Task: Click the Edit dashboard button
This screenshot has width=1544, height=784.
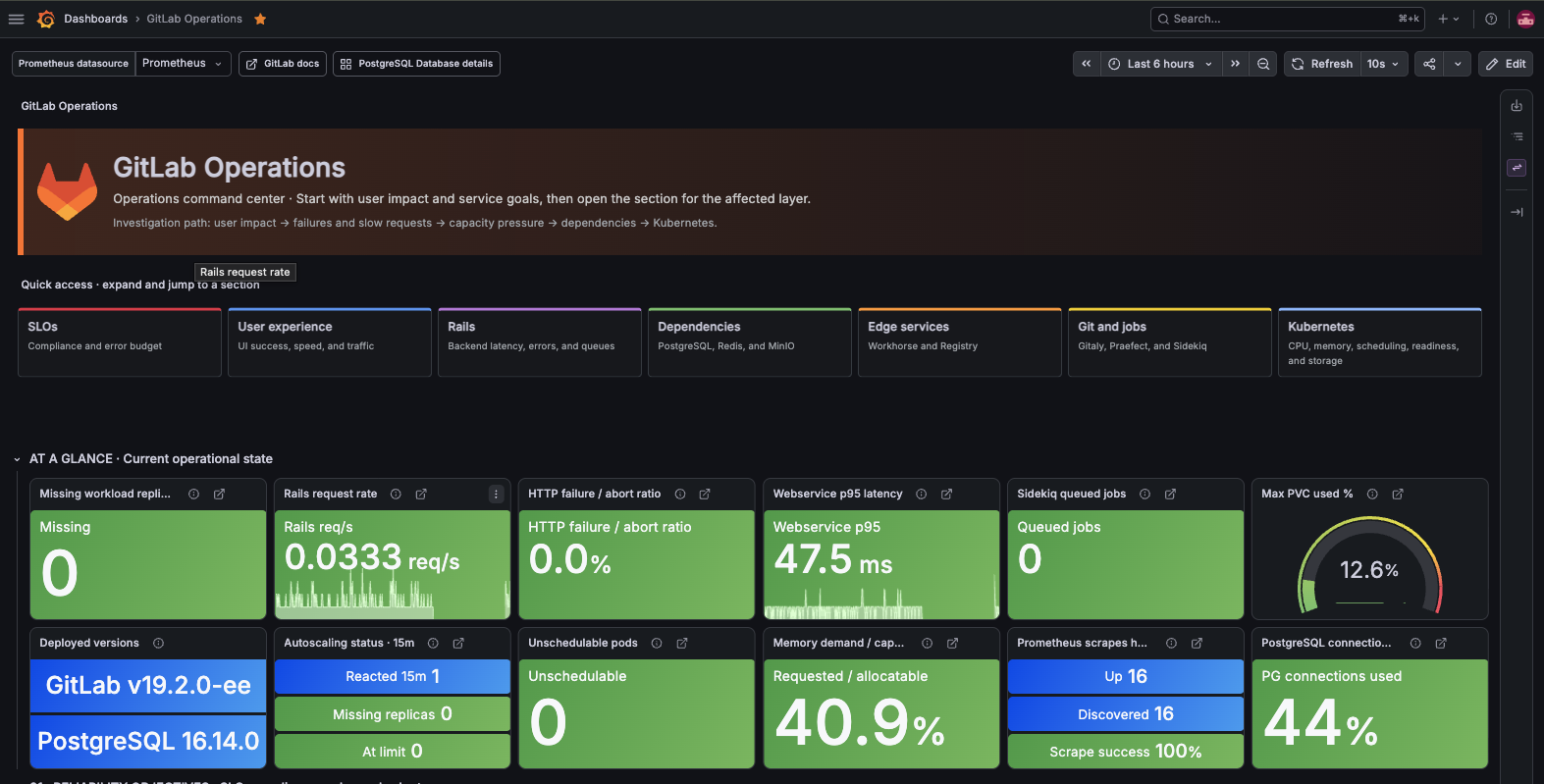Action: [1506, 64]
